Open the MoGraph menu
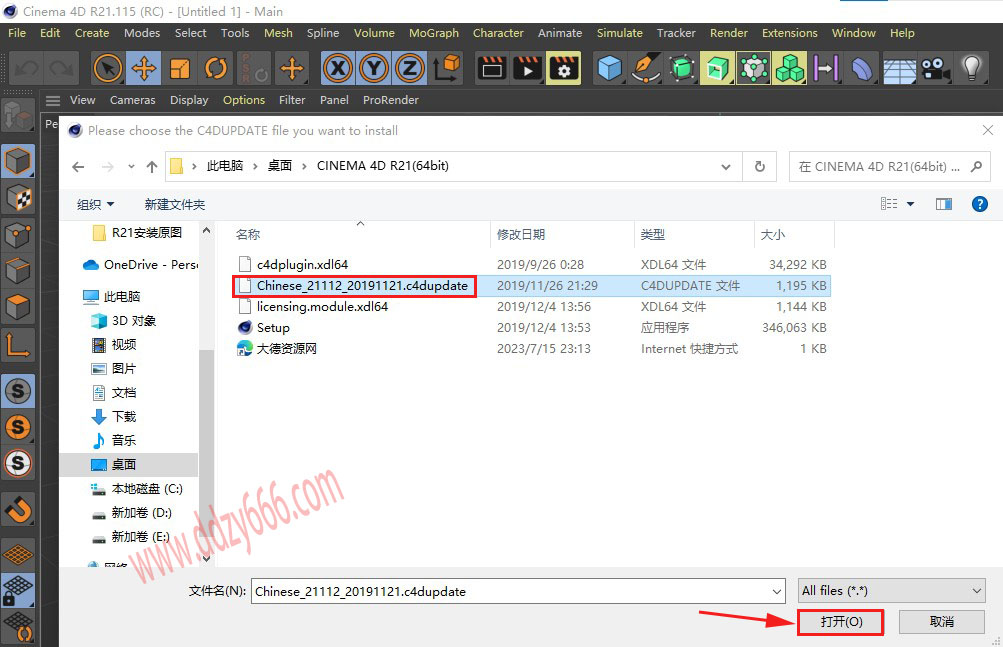1003x647 pixels. pyautogui.click(x=434, y=33)
